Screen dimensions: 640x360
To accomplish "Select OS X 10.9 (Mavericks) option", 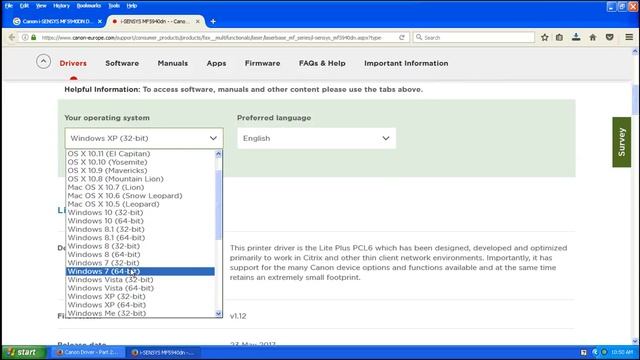I will click(140, 170).
